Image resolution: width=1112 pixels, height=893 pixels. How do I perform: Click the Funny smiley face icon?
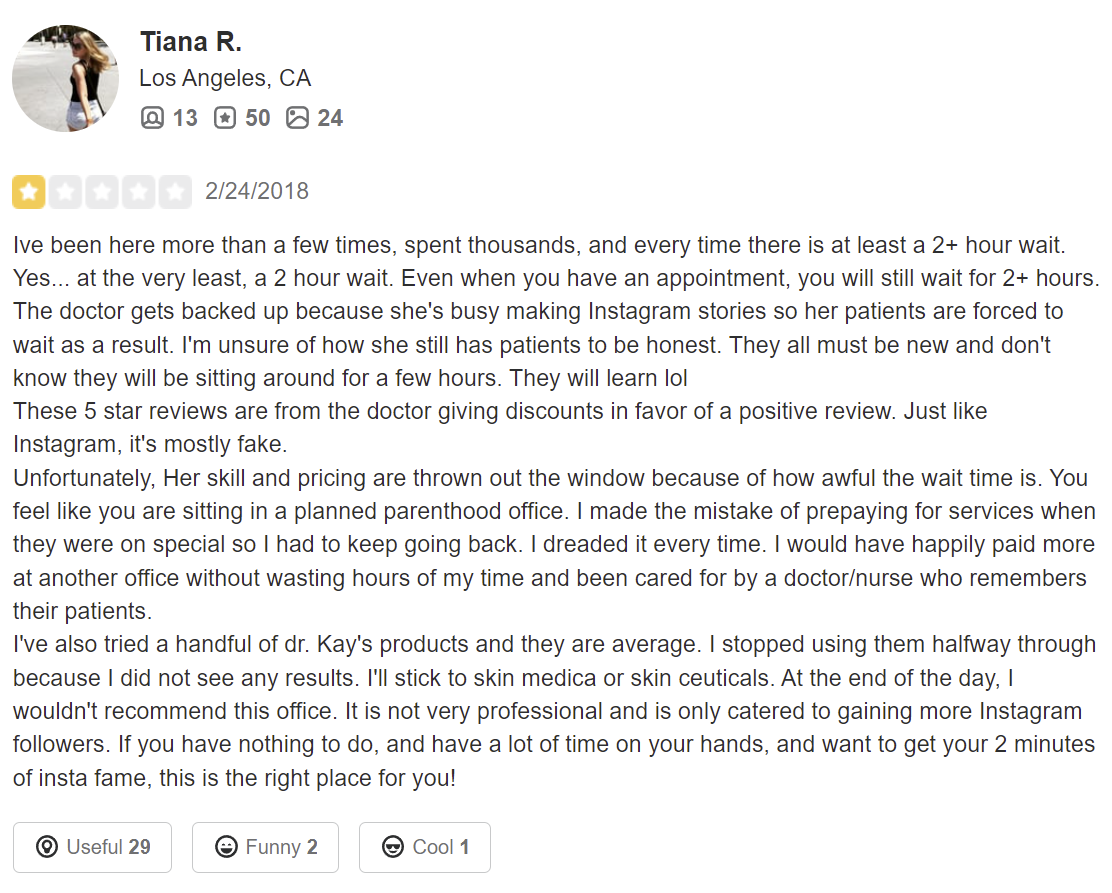pyautogui.click(x=226, y=847)
